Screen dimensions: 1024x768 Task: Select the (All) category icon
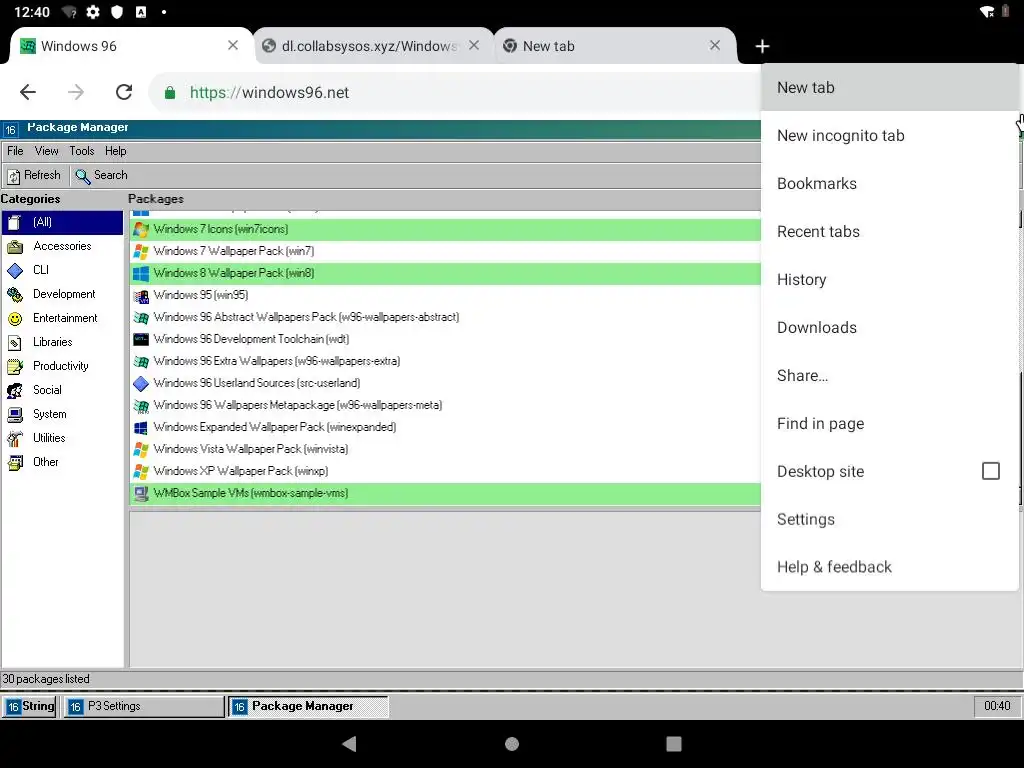14,223
